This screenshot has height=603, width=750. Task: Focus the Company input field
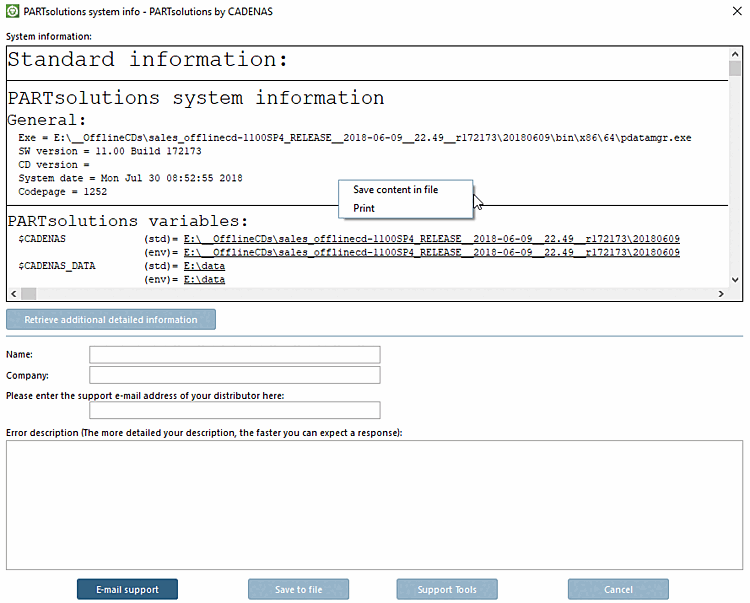click(235, 375)
